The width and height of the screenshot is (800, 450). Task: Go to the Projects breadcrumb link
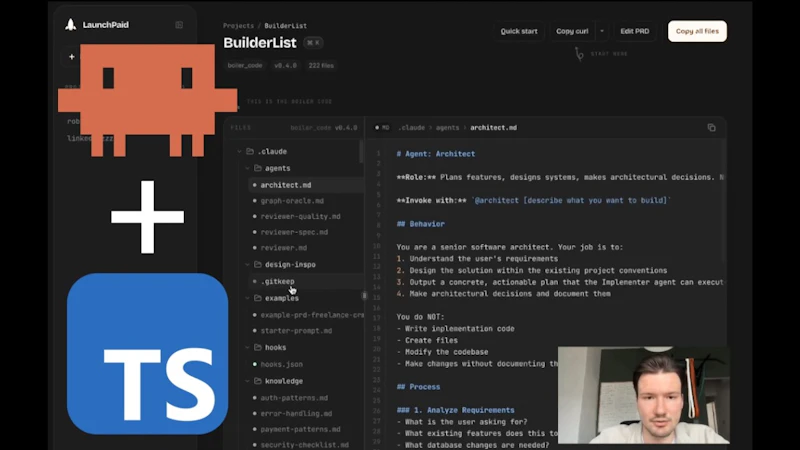238,26
